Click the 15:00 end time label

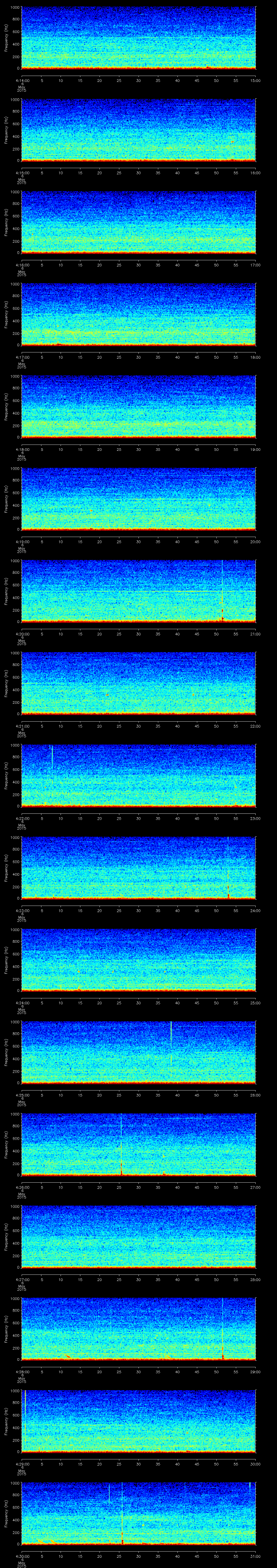click(256, 80)
